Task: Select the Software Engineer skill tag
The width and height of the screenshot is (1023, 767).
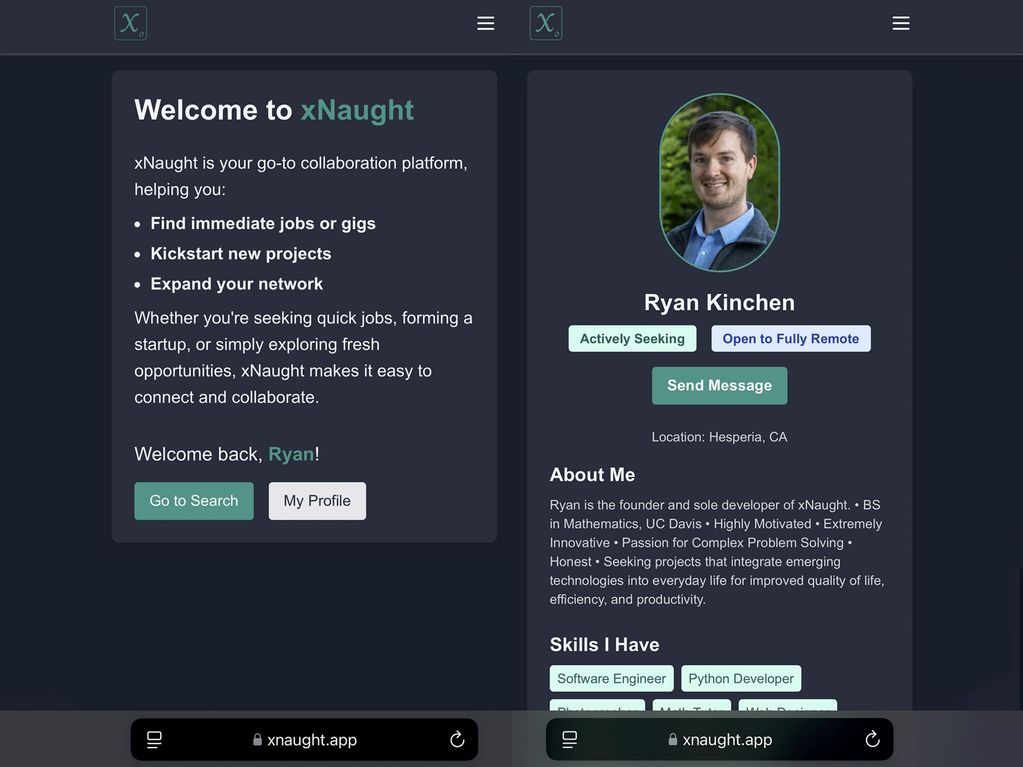Action: tap(611, 679)
